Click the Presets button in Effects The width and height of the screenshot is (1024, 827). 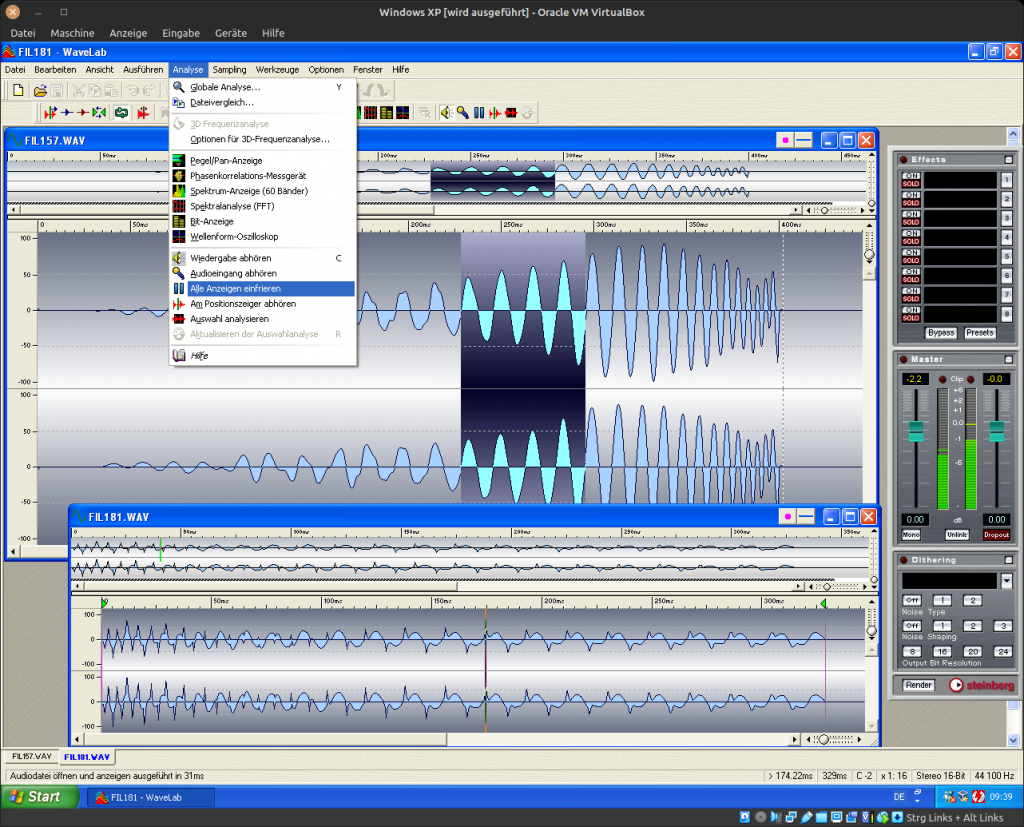coord(979,333)
